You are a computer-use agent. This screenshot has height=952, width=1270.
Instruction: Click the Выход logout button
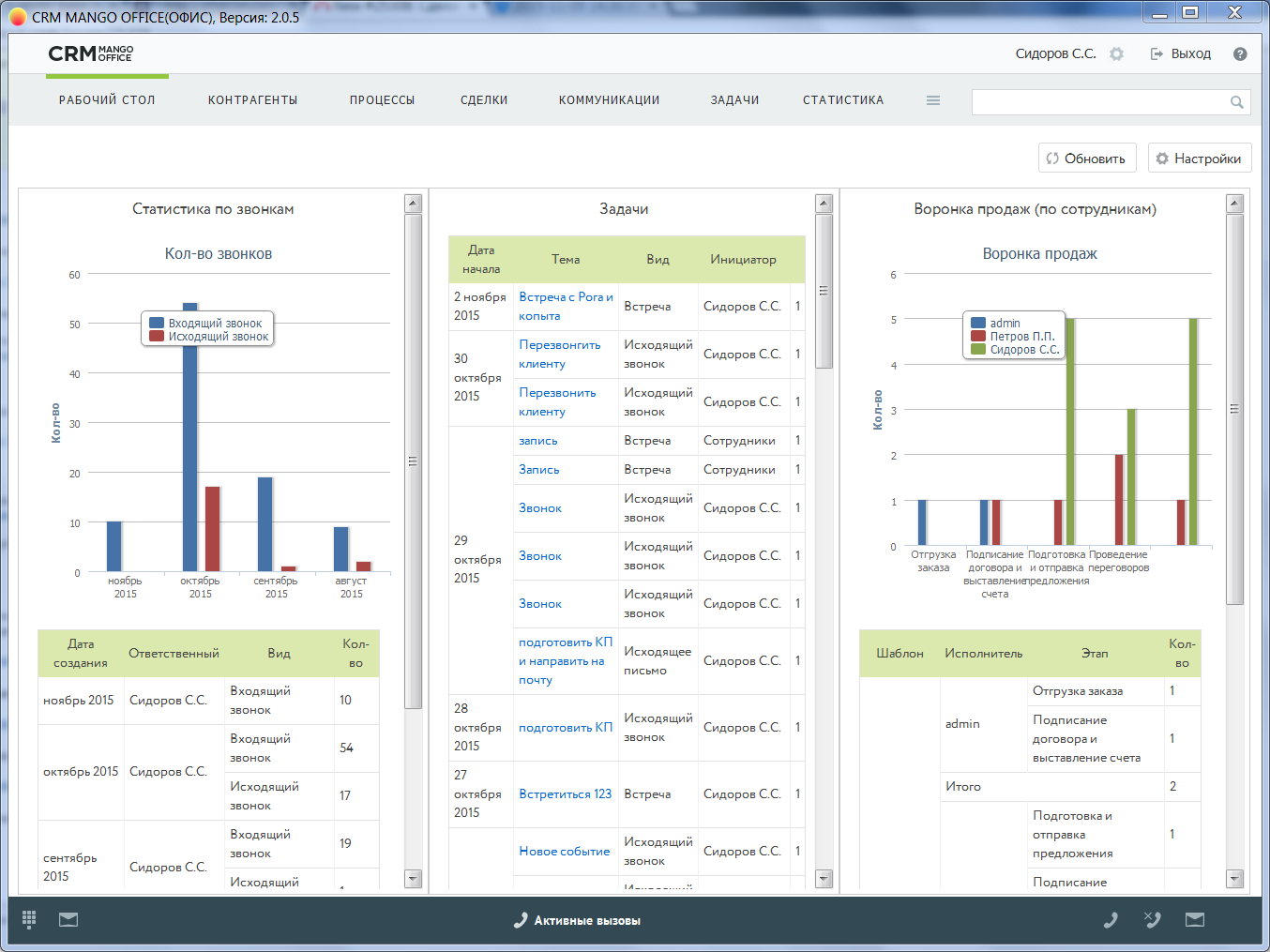(1181, 54)
